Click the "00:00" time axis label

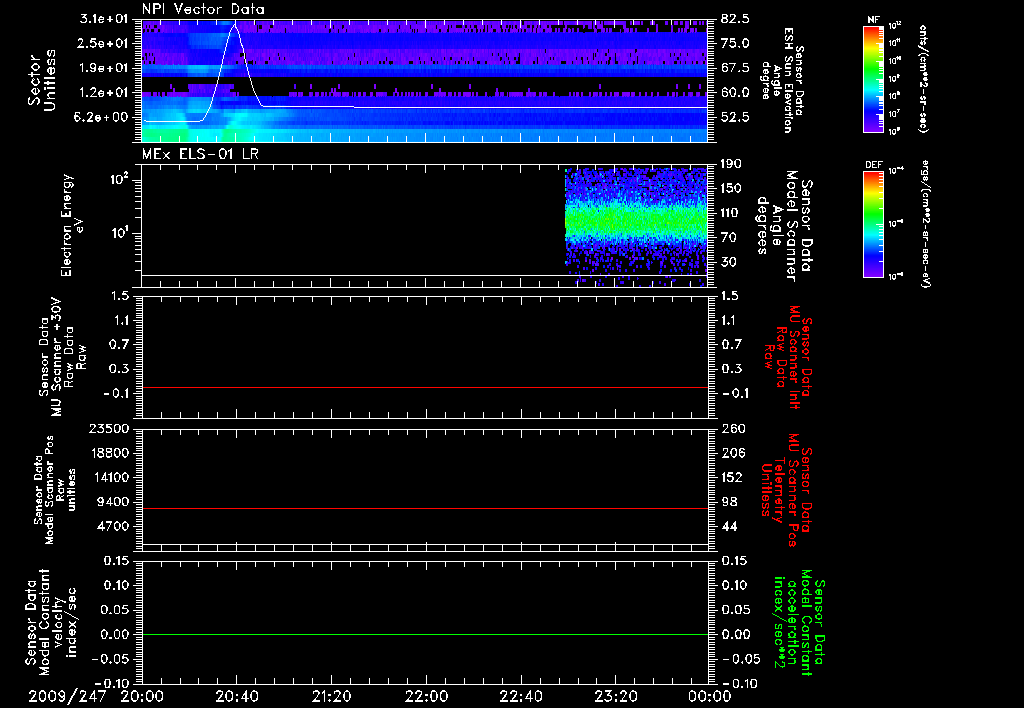tap(710, 696)
